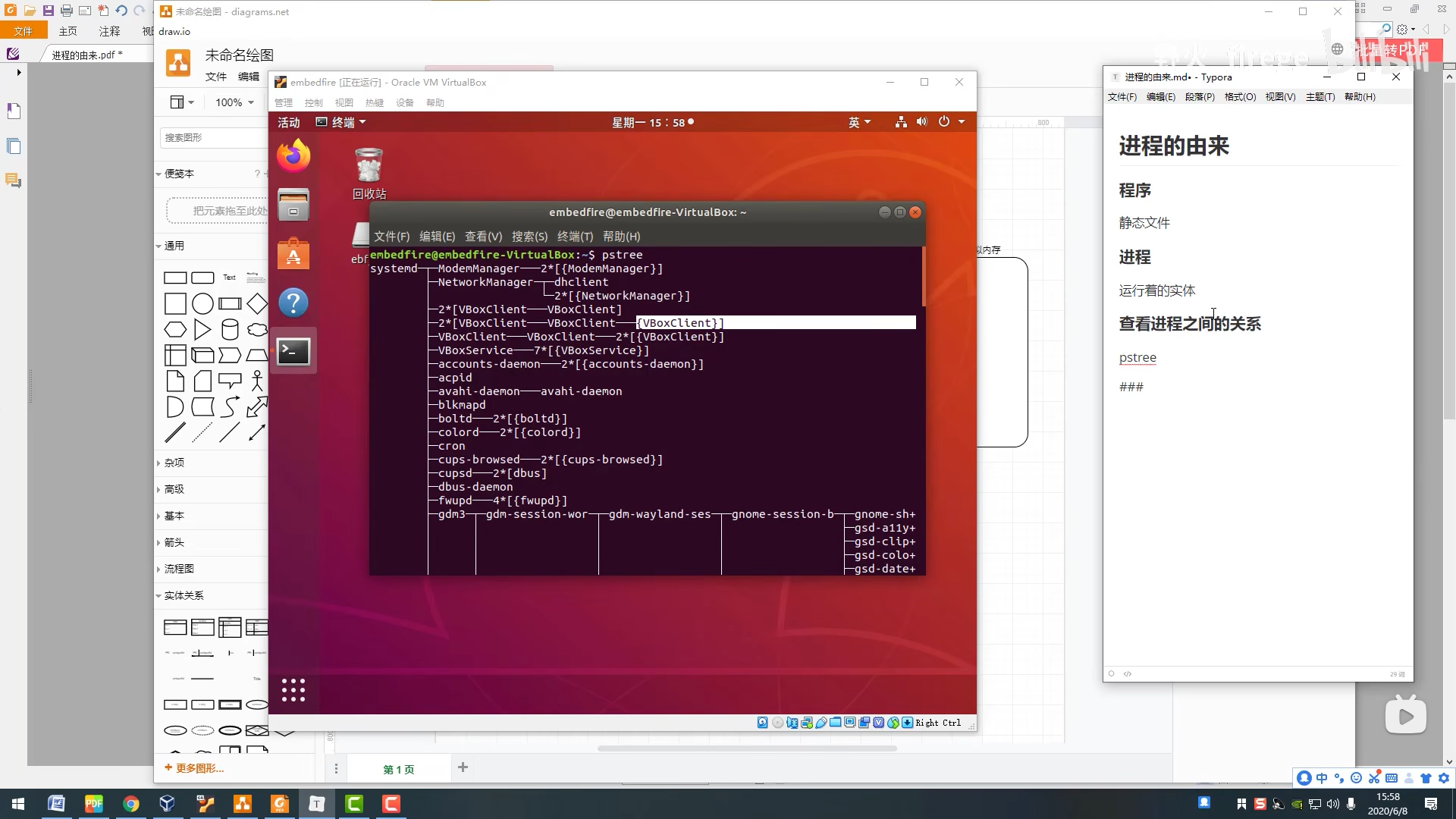Viewport: 1456px width, 819px height.
Task: Select the diamond shape in General shapes
Action: (257, 304)
